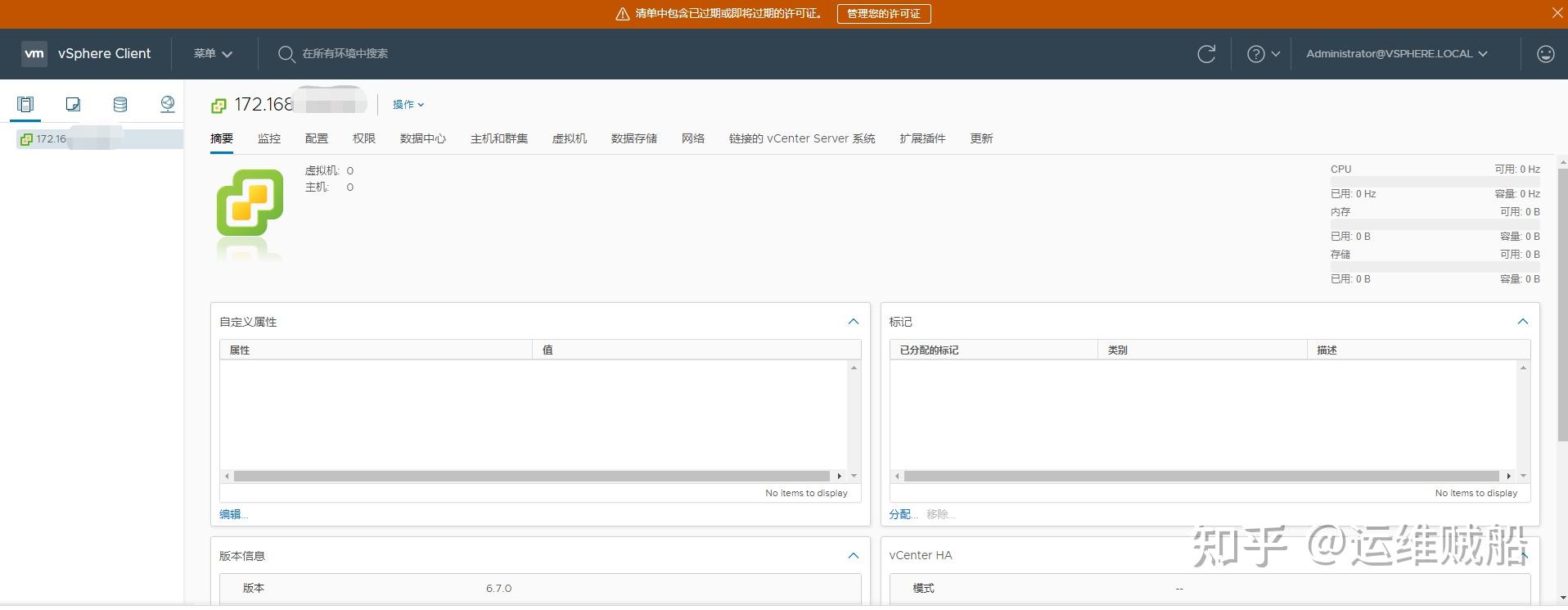Click 已分配的标记 column header
This screenshot has width=1568, height=610.
tap(994, 350)
